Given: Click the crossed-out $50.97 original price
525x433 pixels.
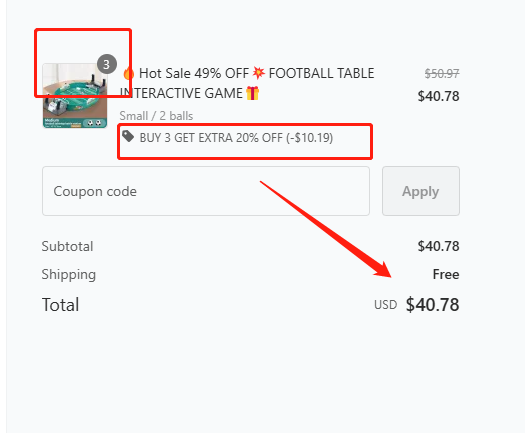Looking at the screenshot, I should 442,74.
